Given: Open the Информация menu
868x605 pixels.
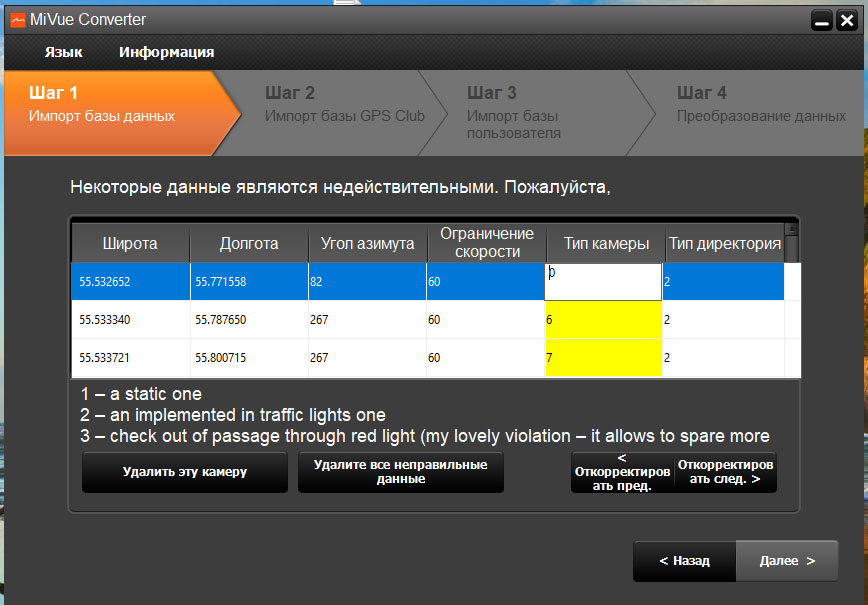Looking at the screenshot, I should click(166, 52).
